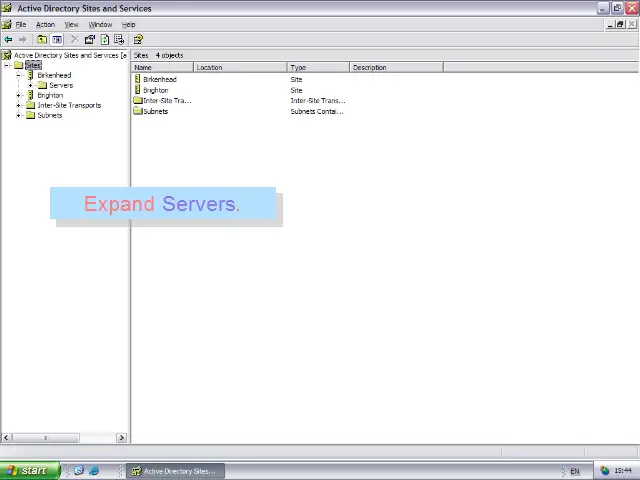Collapse the Birkenhead site node

18,75
